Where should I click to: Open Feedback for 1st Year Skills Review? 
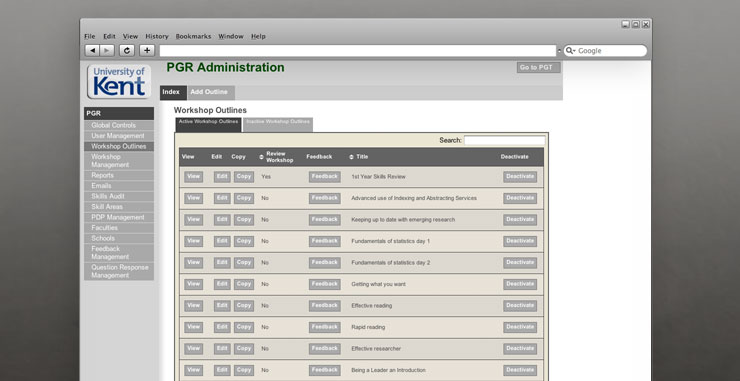pos(325,177)
